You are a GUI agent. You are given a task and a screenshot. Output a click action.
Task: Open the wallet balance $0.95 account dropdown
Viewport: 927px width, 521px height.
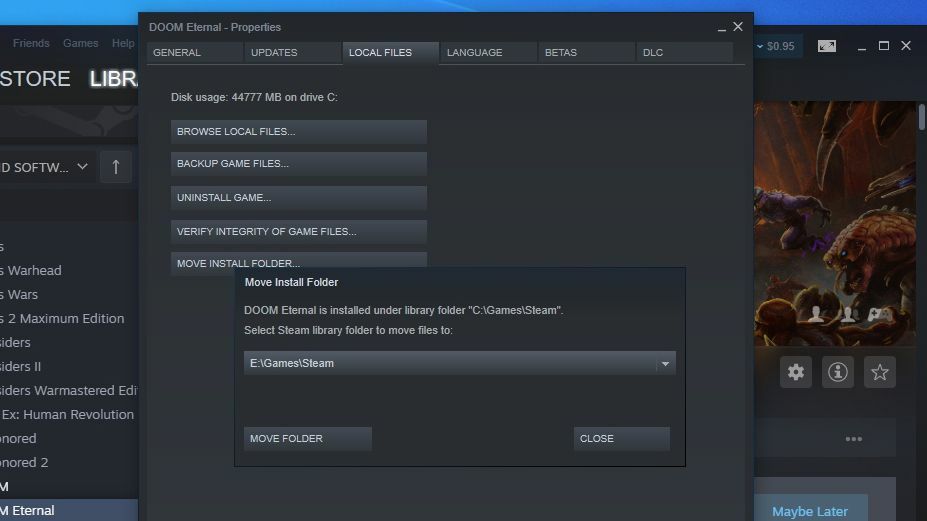point(776,46)
